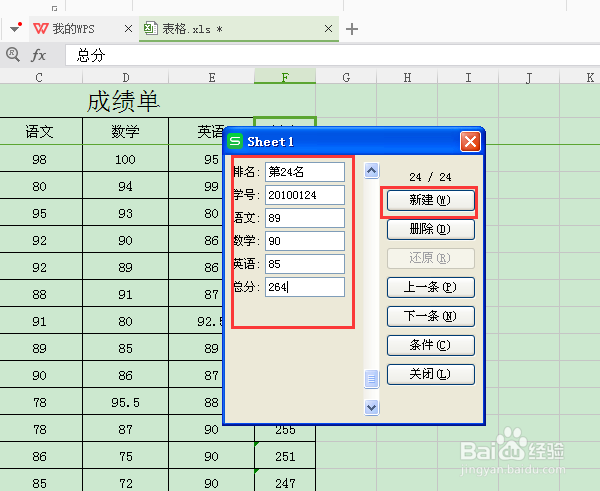Viewport: 600px width, 491px height.
Task: Click the cell with 100 in 数学 column
Action: pos(126,159)
